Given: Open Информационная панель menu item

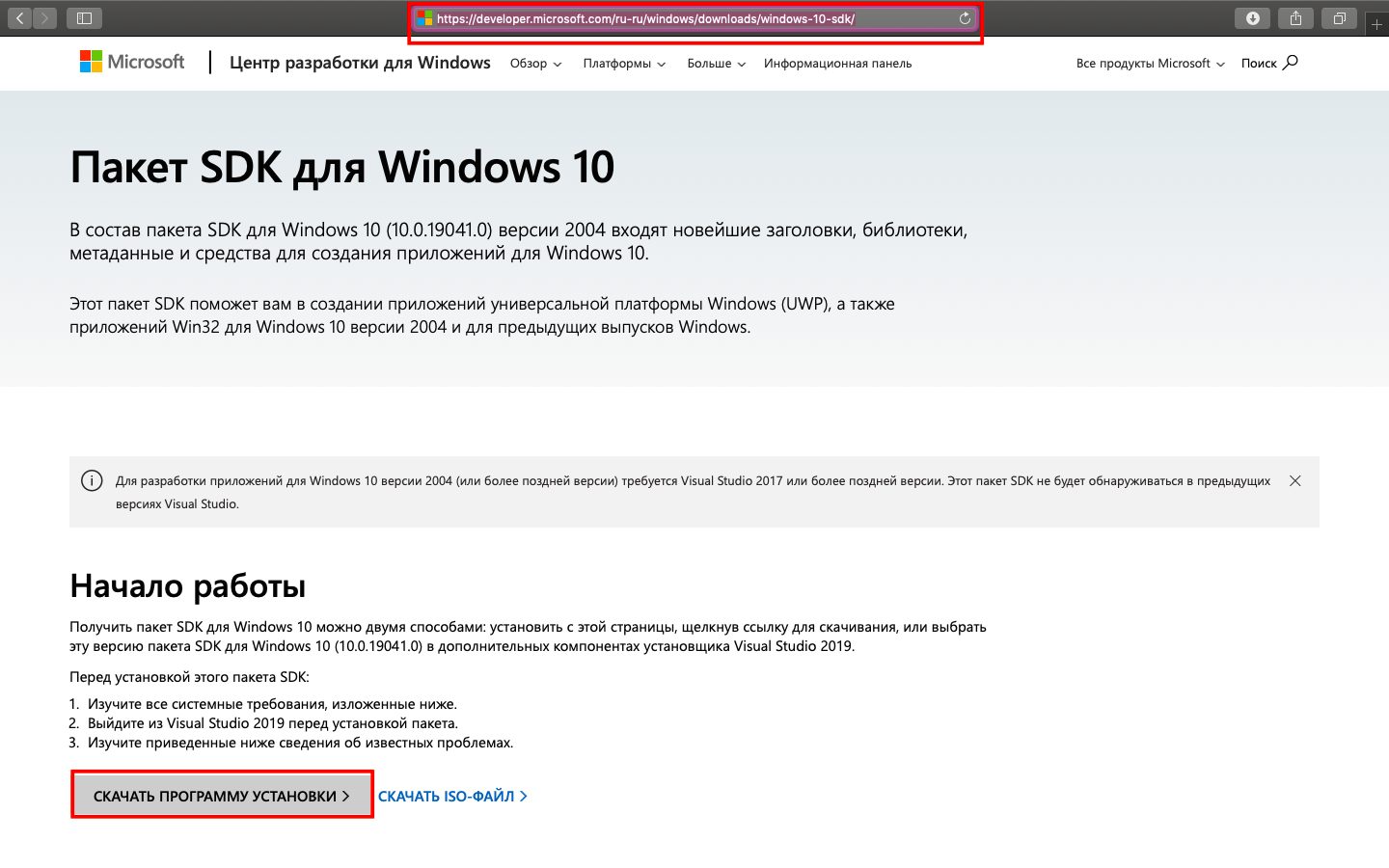Looking at the screenshot, I should (x=837, y=64).
